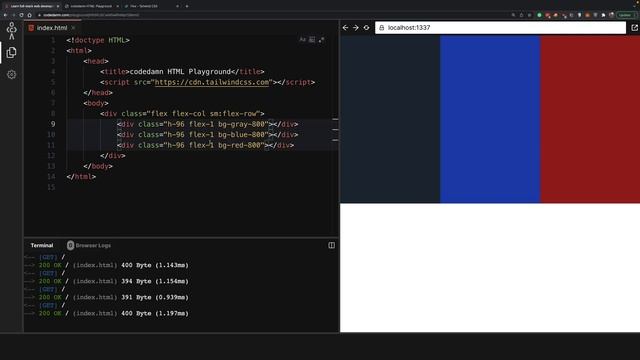The width and height of the screenshot is (640, 360).
Task: Click terminal line '391 Byte (0.939ms)'
Action: pyautogui.click(x=155, y=297)
